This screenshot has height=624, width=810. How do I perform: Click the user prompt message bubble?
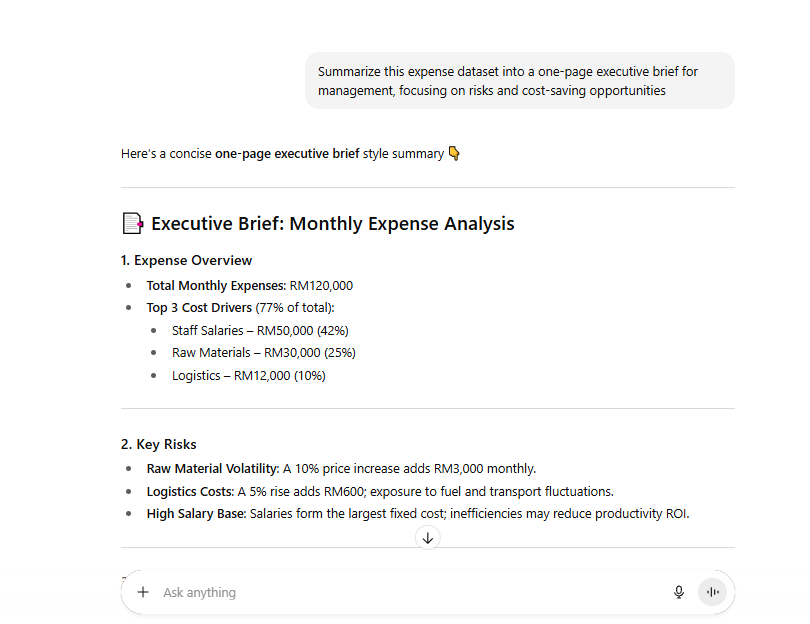pos(519,81)
